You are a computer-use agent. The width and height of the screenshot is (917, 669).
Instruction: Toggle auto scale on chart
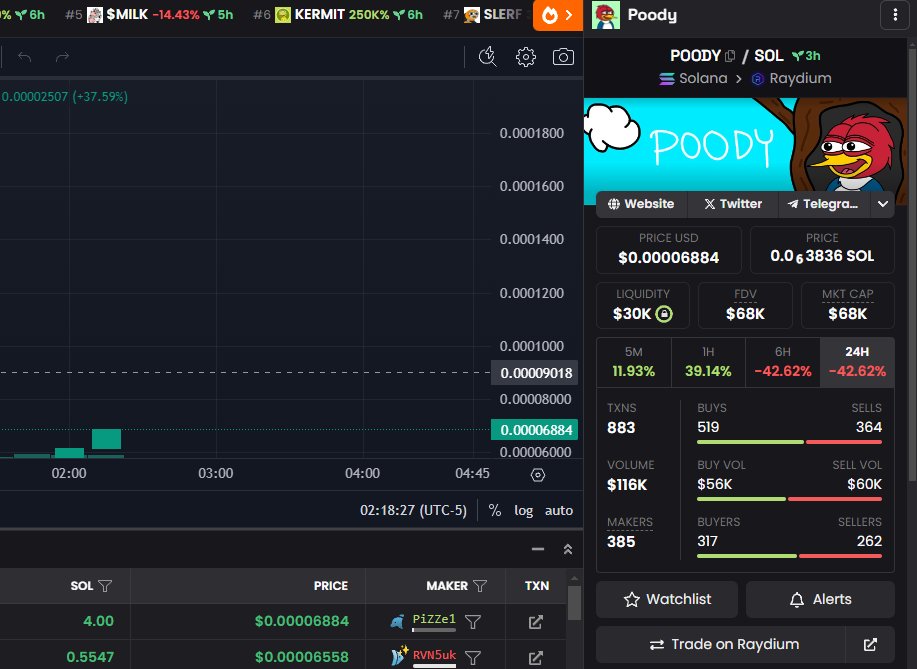[x=559, y=511]
